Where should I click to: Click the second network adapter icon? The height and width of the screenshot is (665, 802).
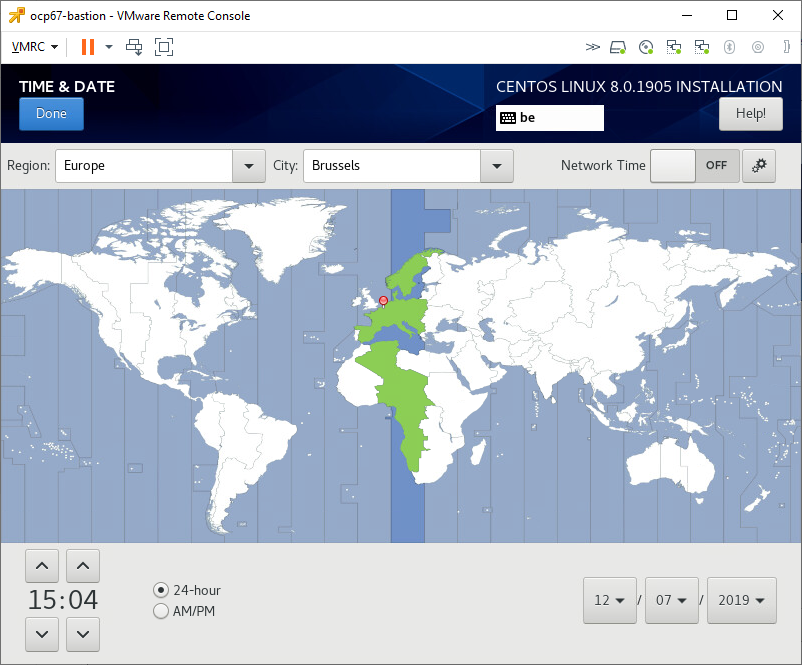(x=702, y=47)
